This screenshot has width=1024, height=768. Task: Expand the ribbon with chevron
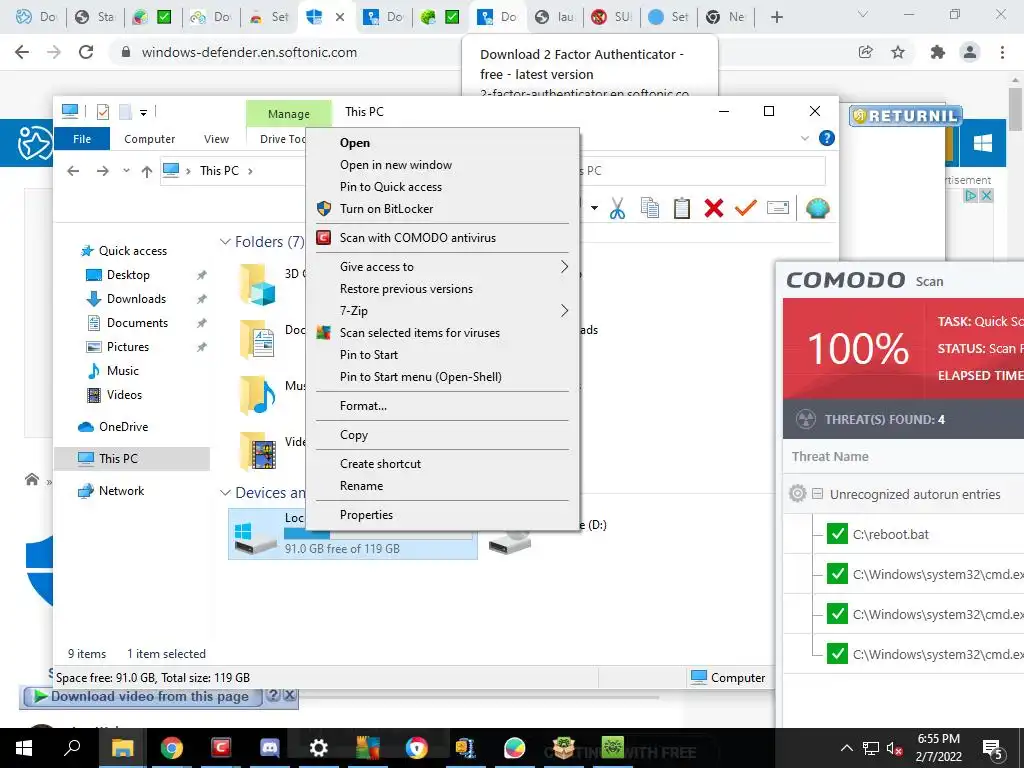(x=805, y=138)
